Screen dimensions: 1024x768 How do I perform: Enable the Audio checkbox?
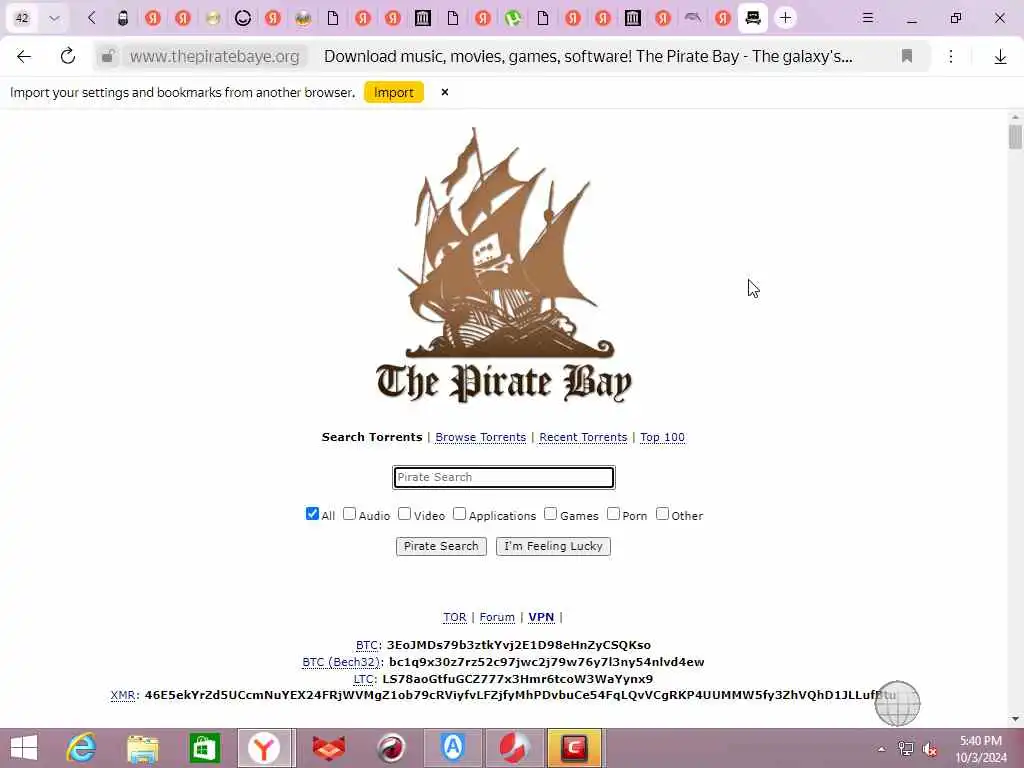(x=349, y=514)
